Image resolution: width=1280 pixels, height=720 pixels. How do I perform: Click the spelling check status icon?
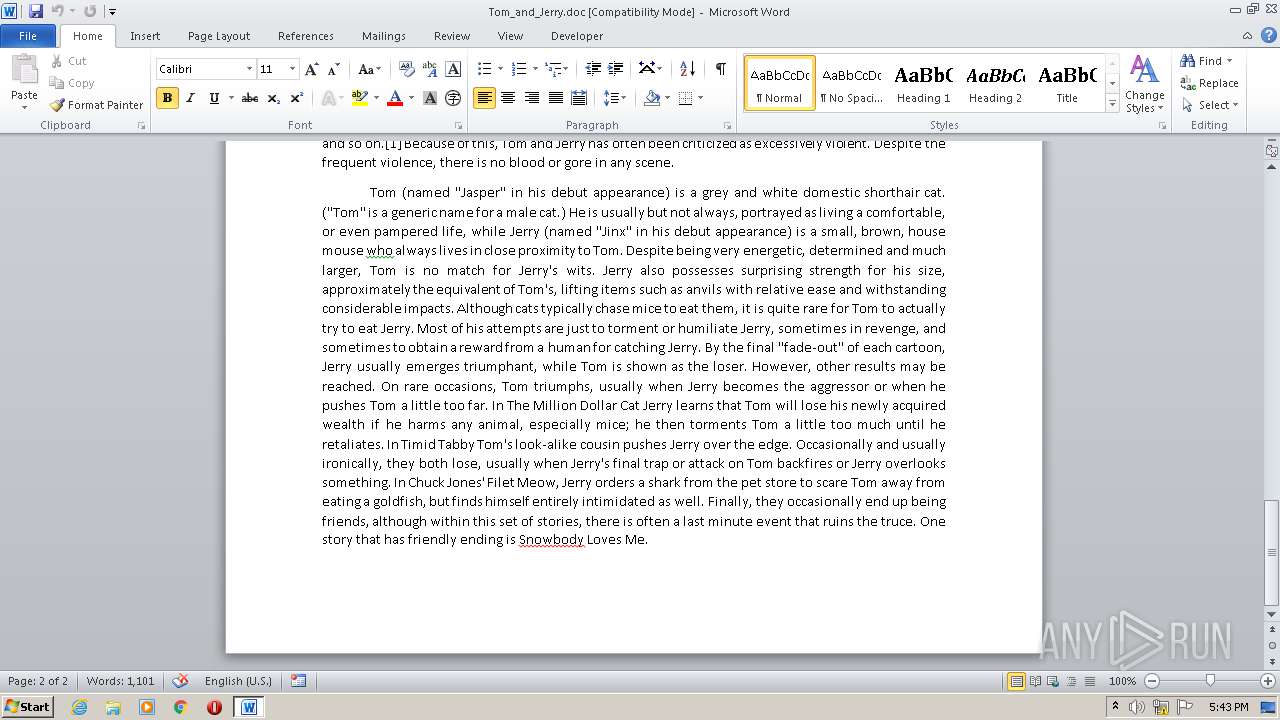coord(180,681)
